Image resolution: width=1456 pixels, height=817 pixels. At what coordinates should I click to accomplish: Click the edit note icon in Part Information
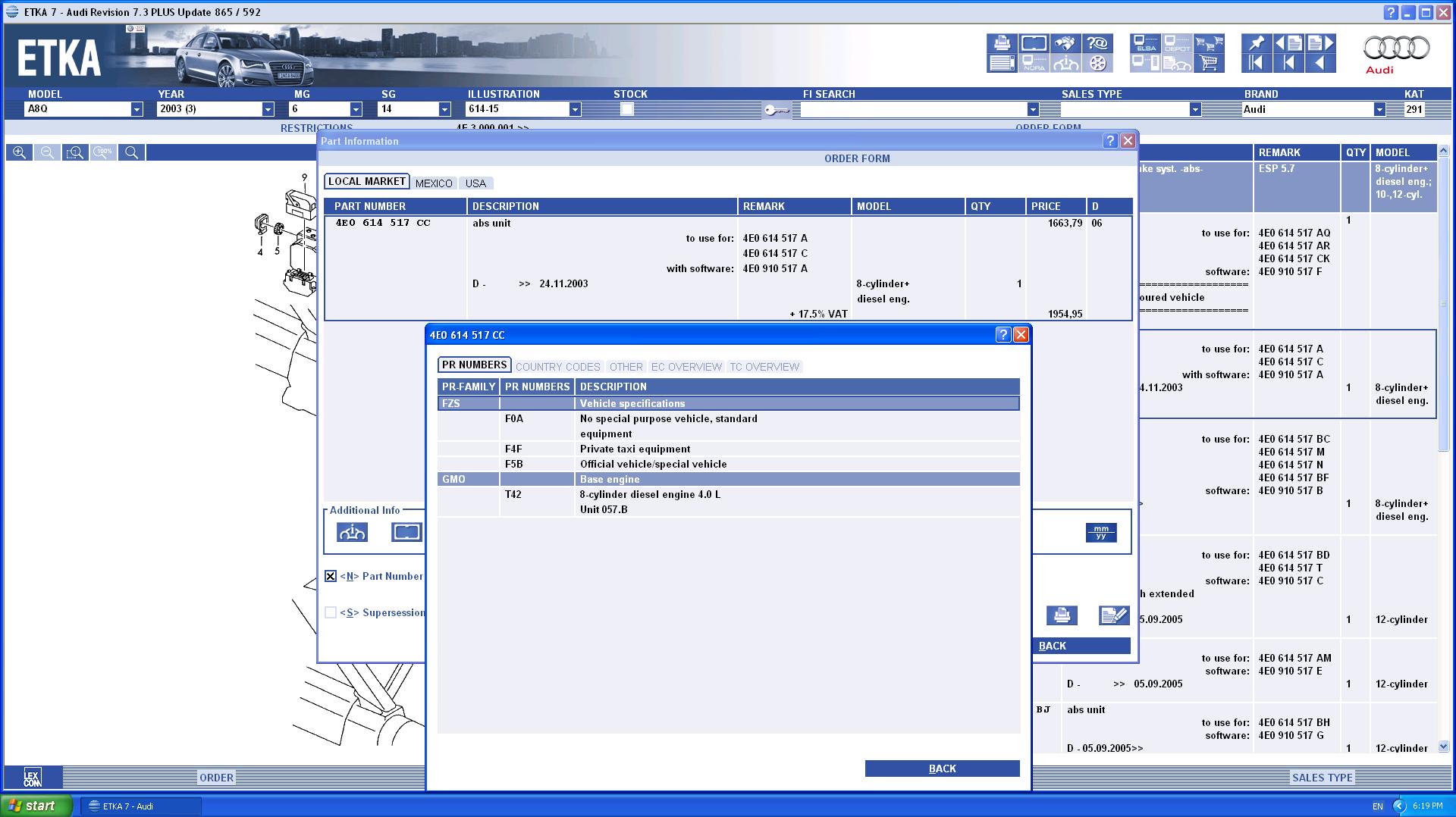click(x=1114, y=615)
